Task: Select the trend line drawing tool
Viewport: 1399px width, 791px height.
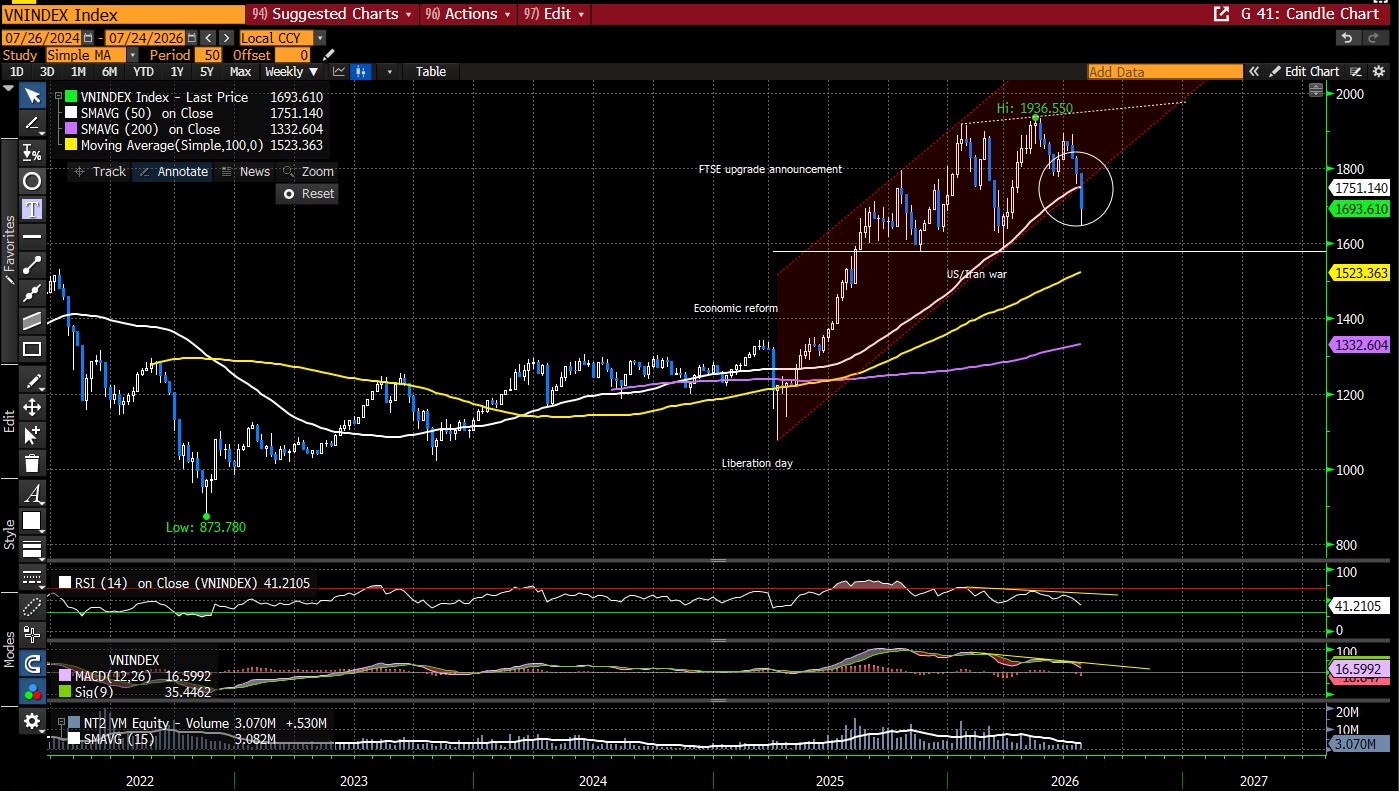Action: click(32, 124)
